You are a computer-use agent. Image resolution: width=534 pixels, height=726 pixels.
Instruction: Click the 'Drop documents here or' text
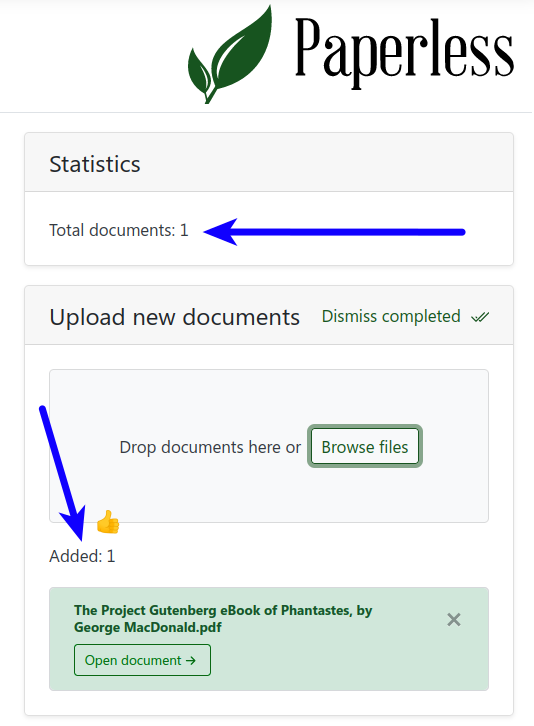pos(210,447)
